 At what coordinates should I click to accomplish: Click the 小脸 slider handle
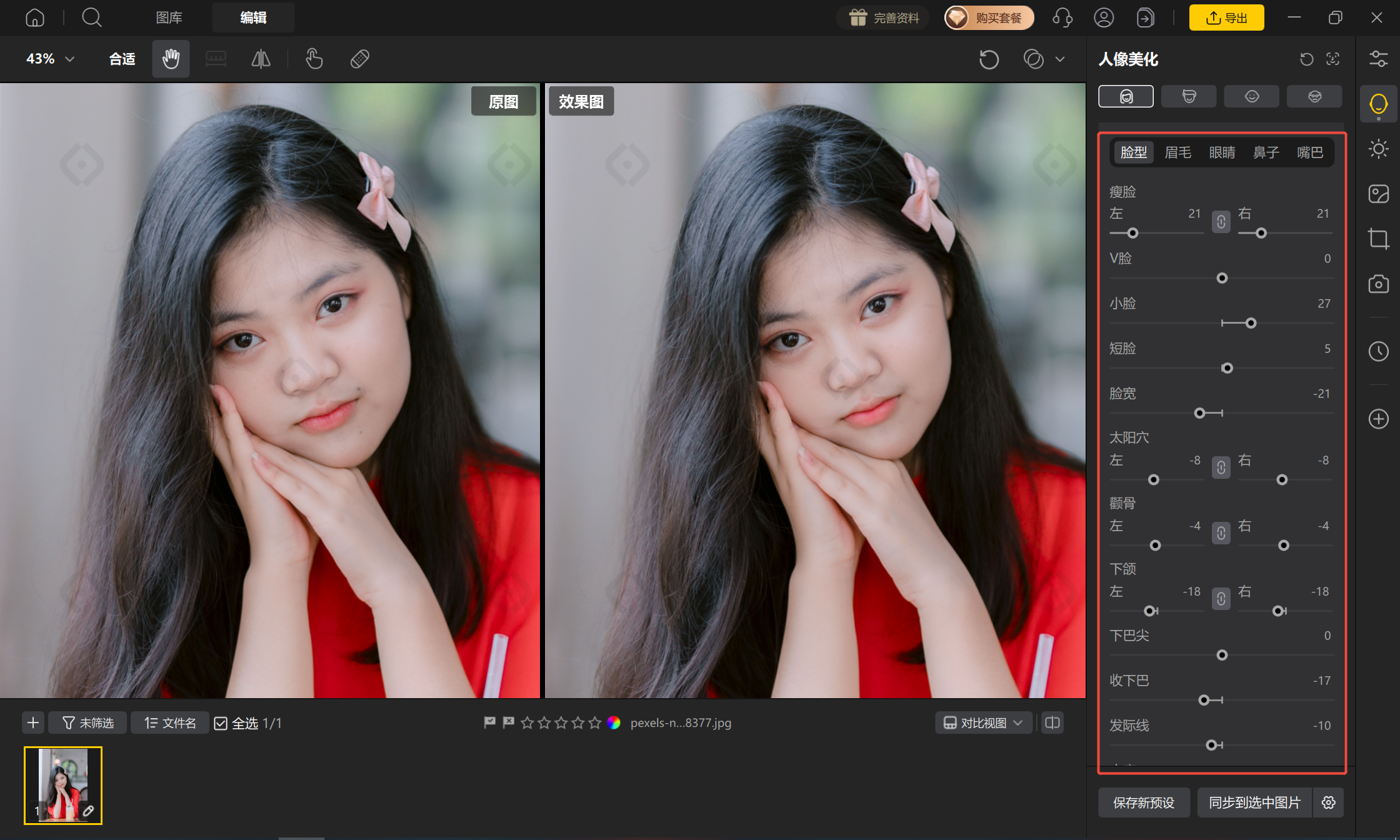[1251, 323]
